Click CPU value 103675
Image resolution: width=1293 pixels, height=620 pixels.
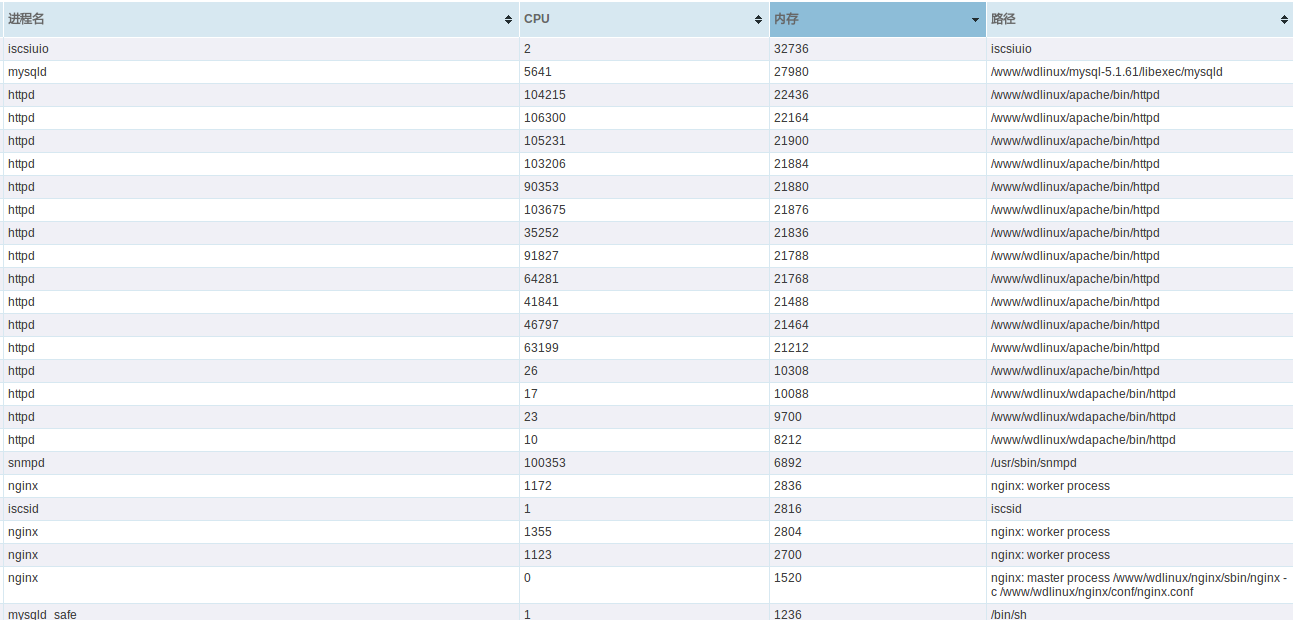click(x=544, y=210)
